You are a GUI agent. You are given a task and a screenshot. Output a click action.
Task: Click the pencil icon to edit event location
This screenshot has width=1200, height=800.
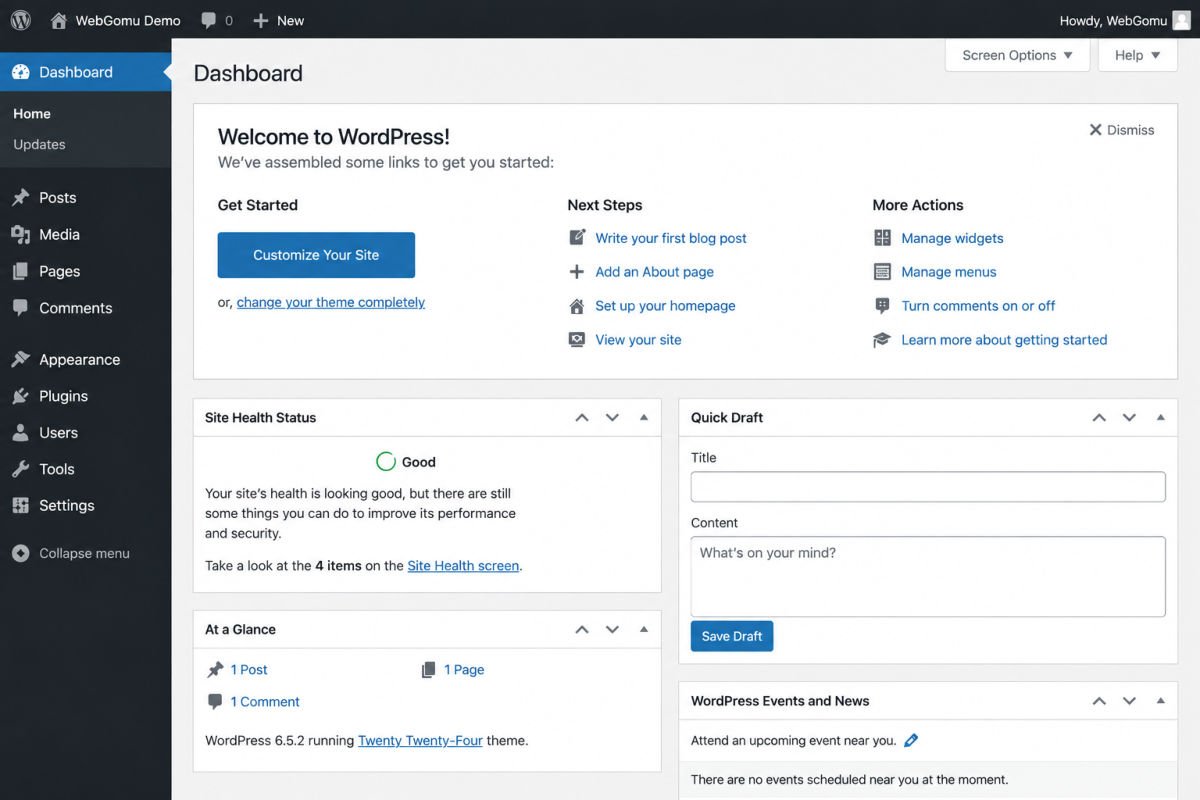tap(910, 741)
